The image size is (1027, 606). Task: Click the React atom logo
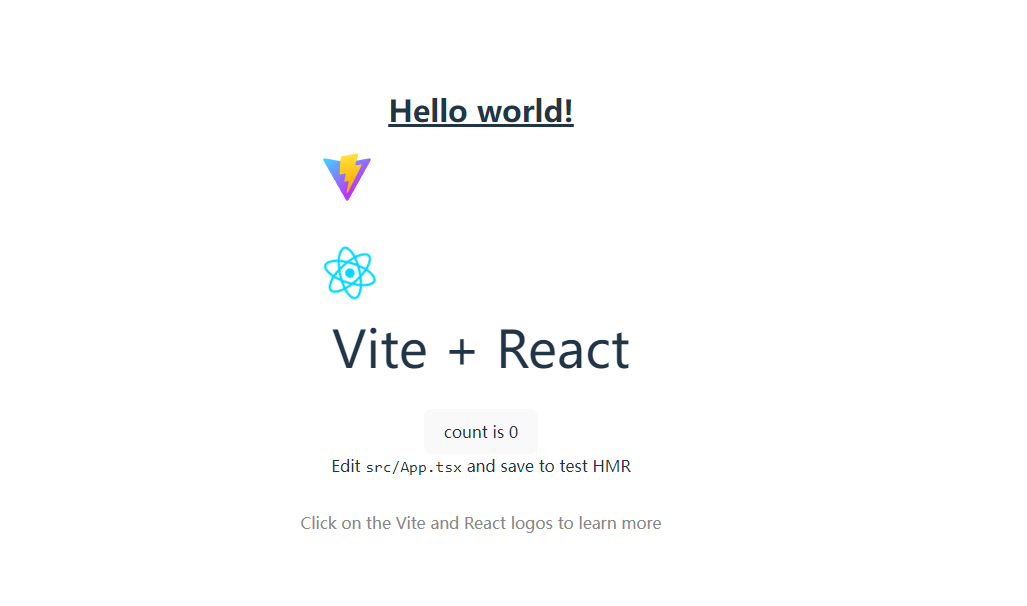tap(350, 273)
